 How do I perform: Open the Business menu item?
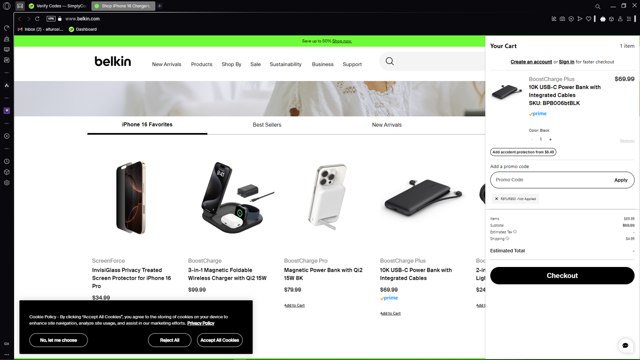(x=322, y=64)
